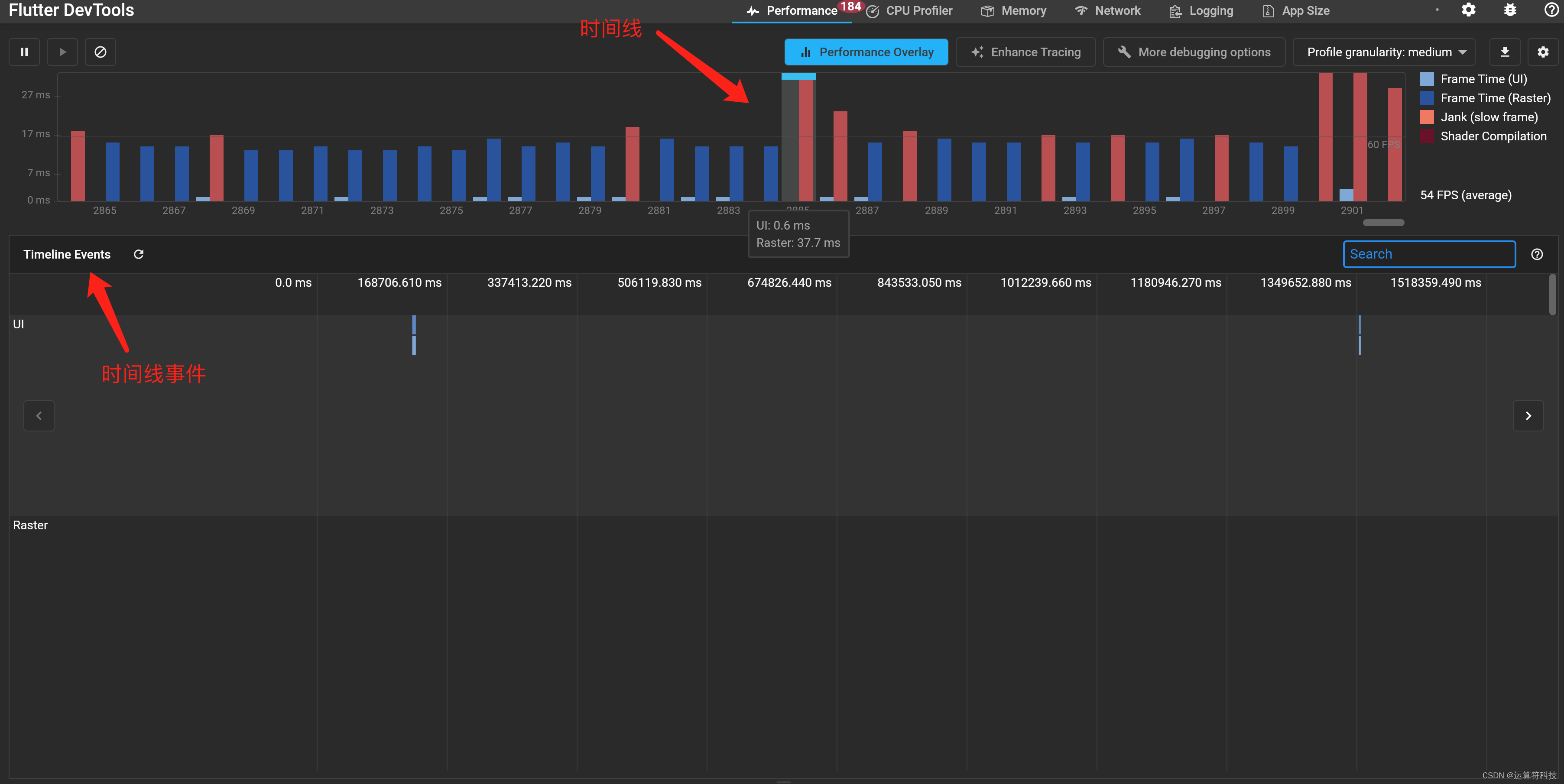
Task: Click the UI track label
Action: click(x=18, y=324)
